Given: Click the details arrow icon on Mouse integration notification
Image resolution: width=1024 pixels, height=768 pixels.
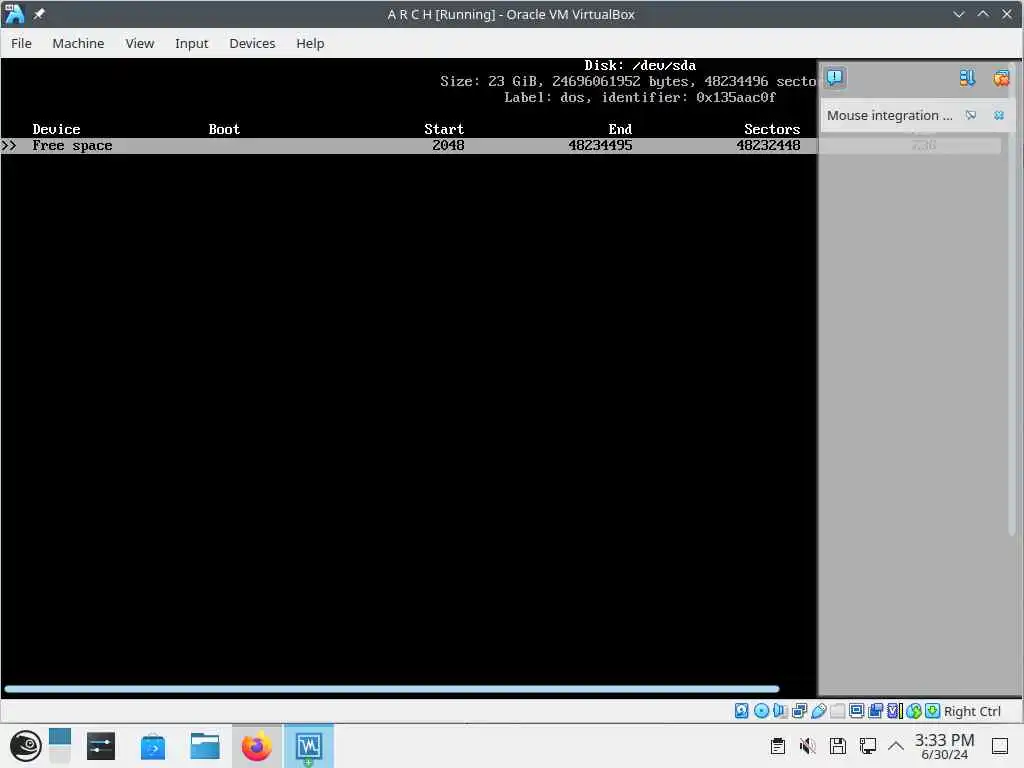Looking at the screenshot, I should (x=971, y=115).
